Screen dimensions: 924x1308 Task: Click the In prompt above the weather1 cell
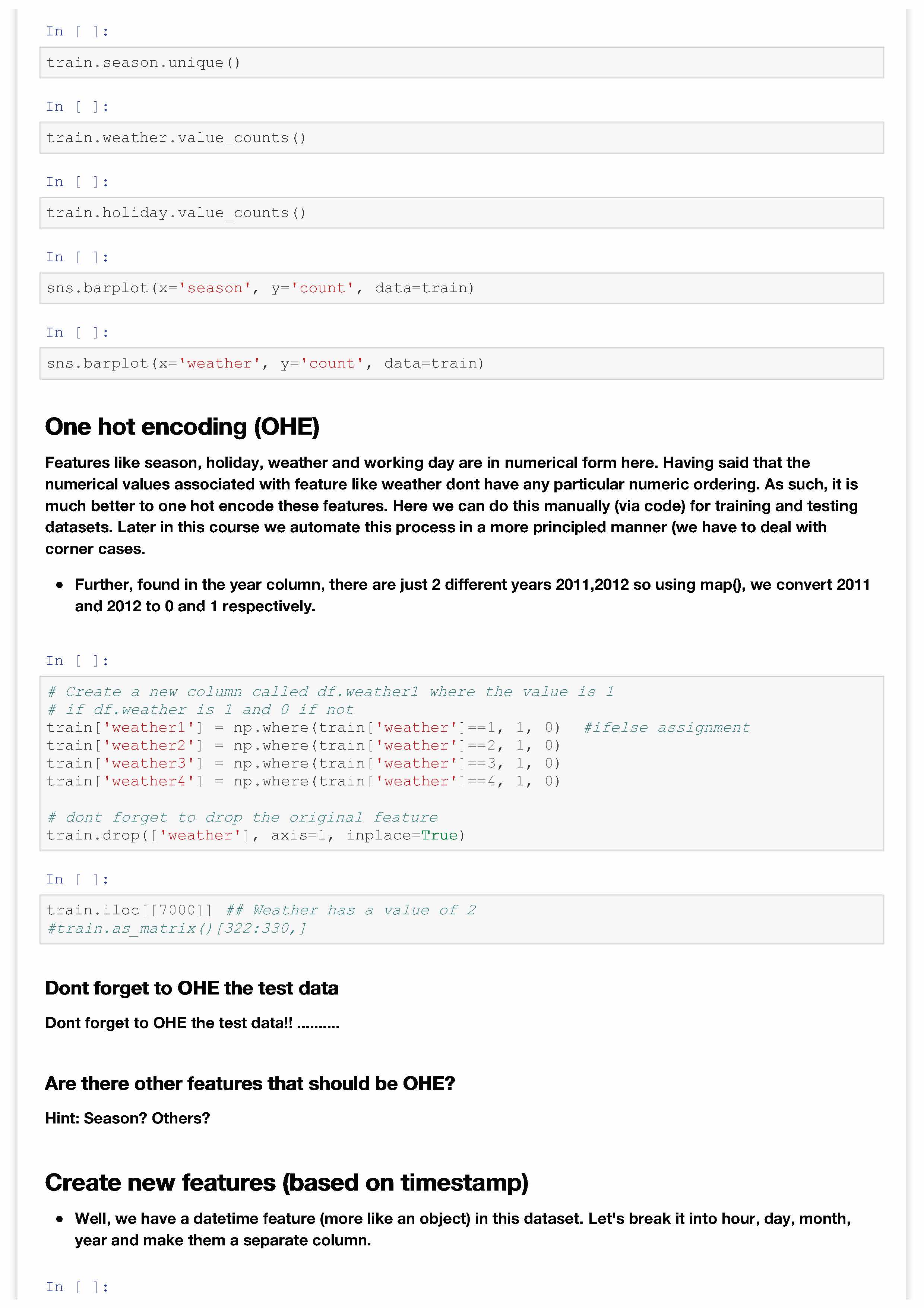tap(77, 661)
